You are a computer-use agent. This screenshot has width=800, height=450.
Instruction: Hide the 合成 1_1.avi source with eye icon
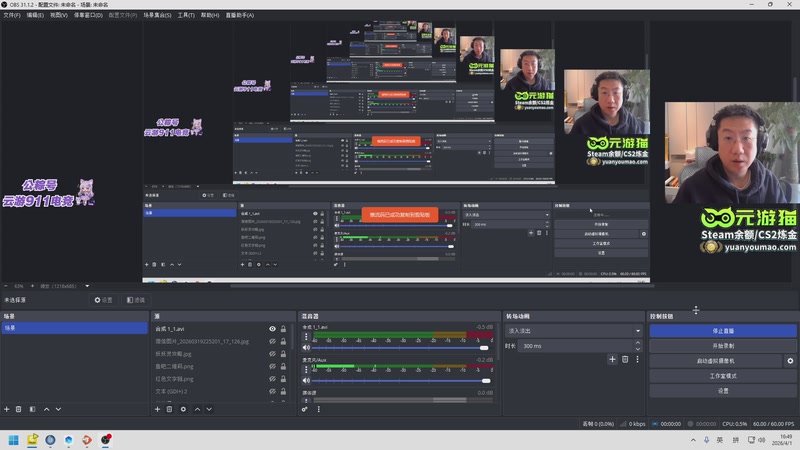(x=272, y=329)
